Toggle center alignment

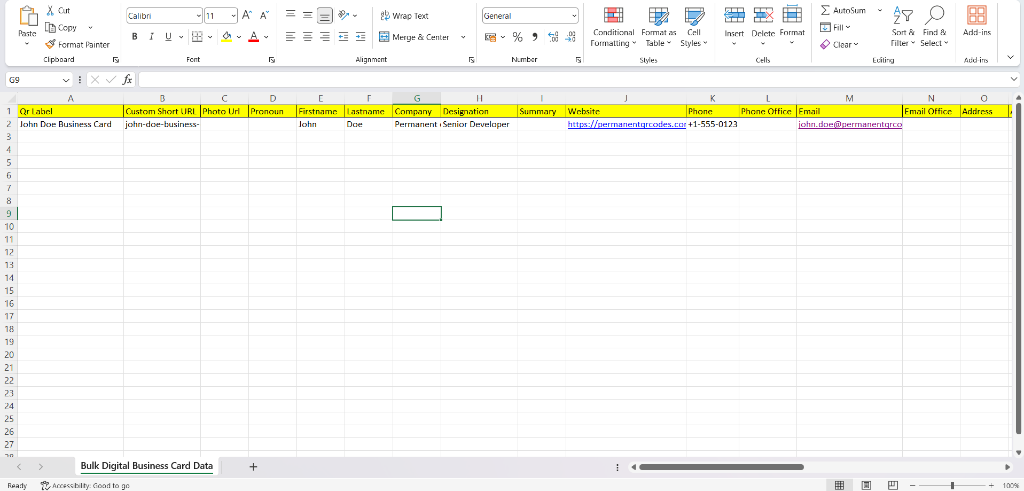(308, 37)
